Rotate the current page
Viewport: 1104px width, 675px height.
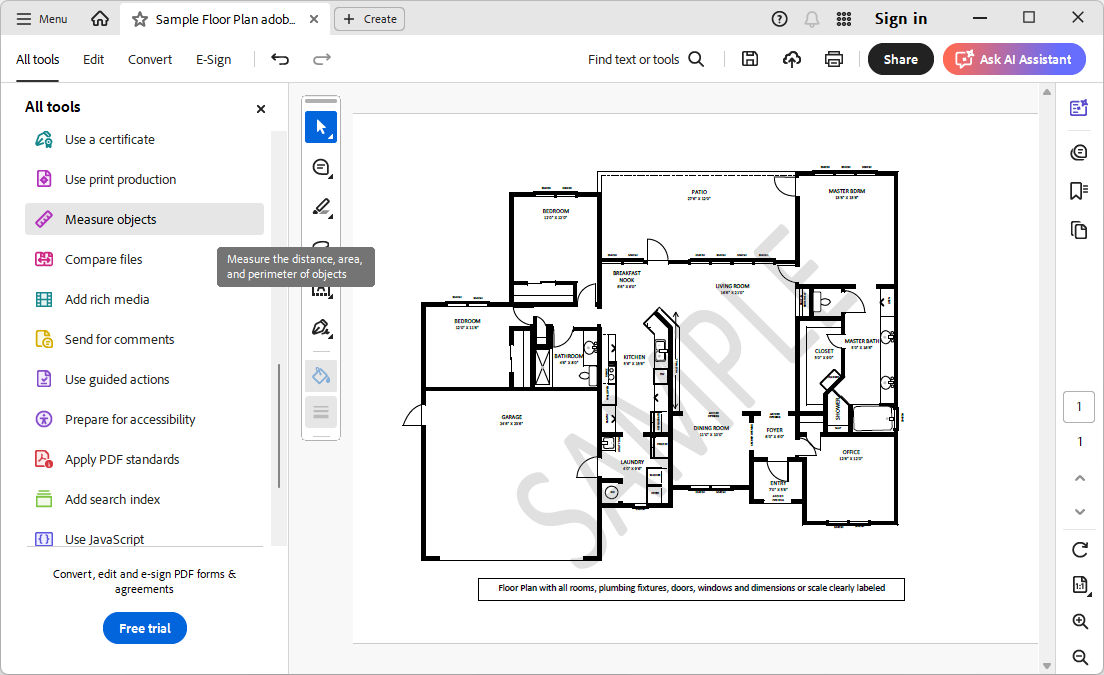click(1079, 550)
